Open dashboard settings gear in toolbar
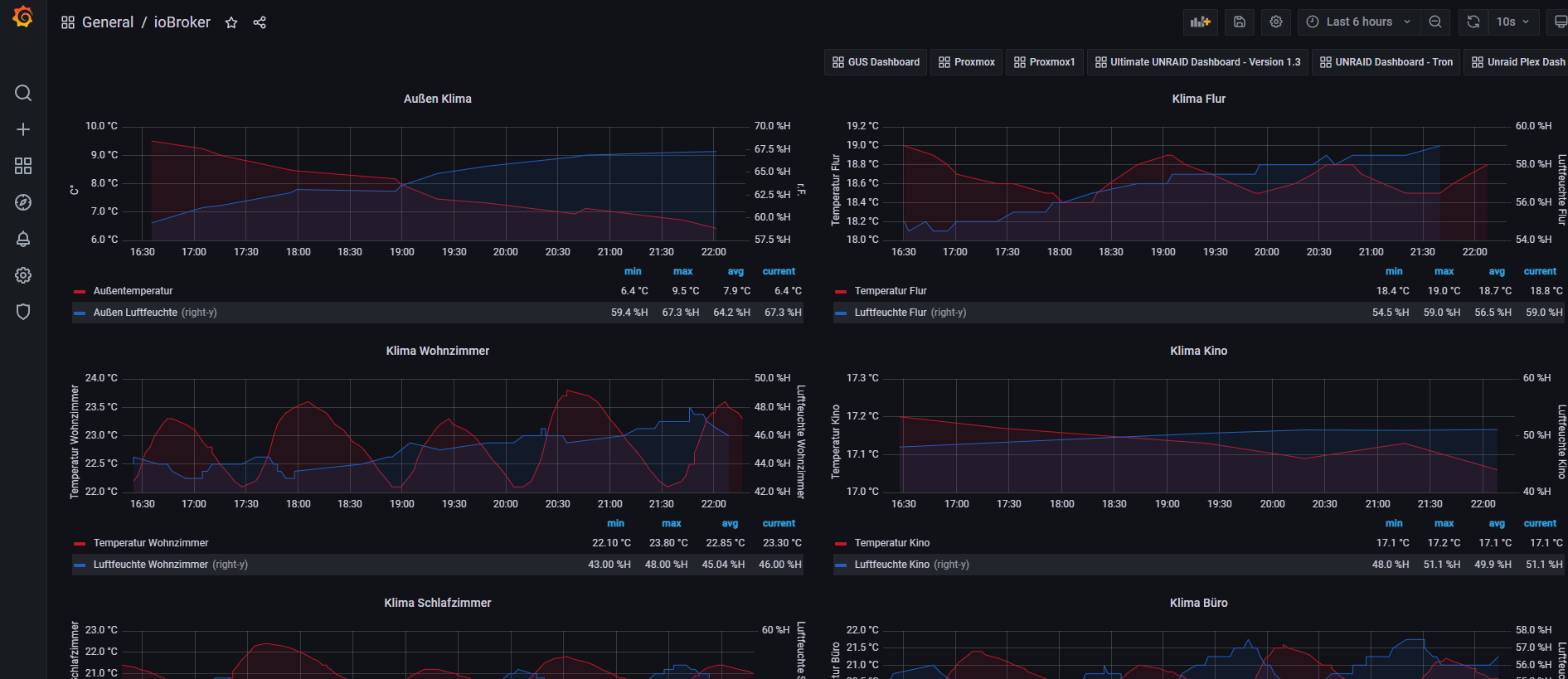 point(1276,22)
